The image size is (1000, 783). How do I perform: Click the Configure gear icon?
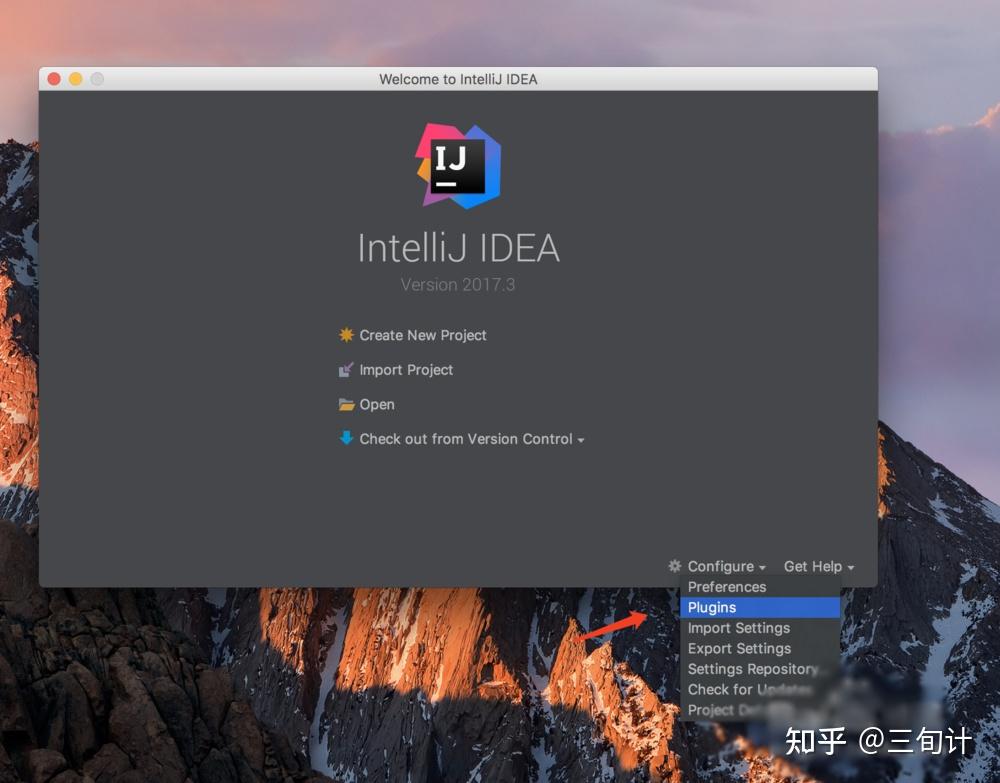[673, 566]
